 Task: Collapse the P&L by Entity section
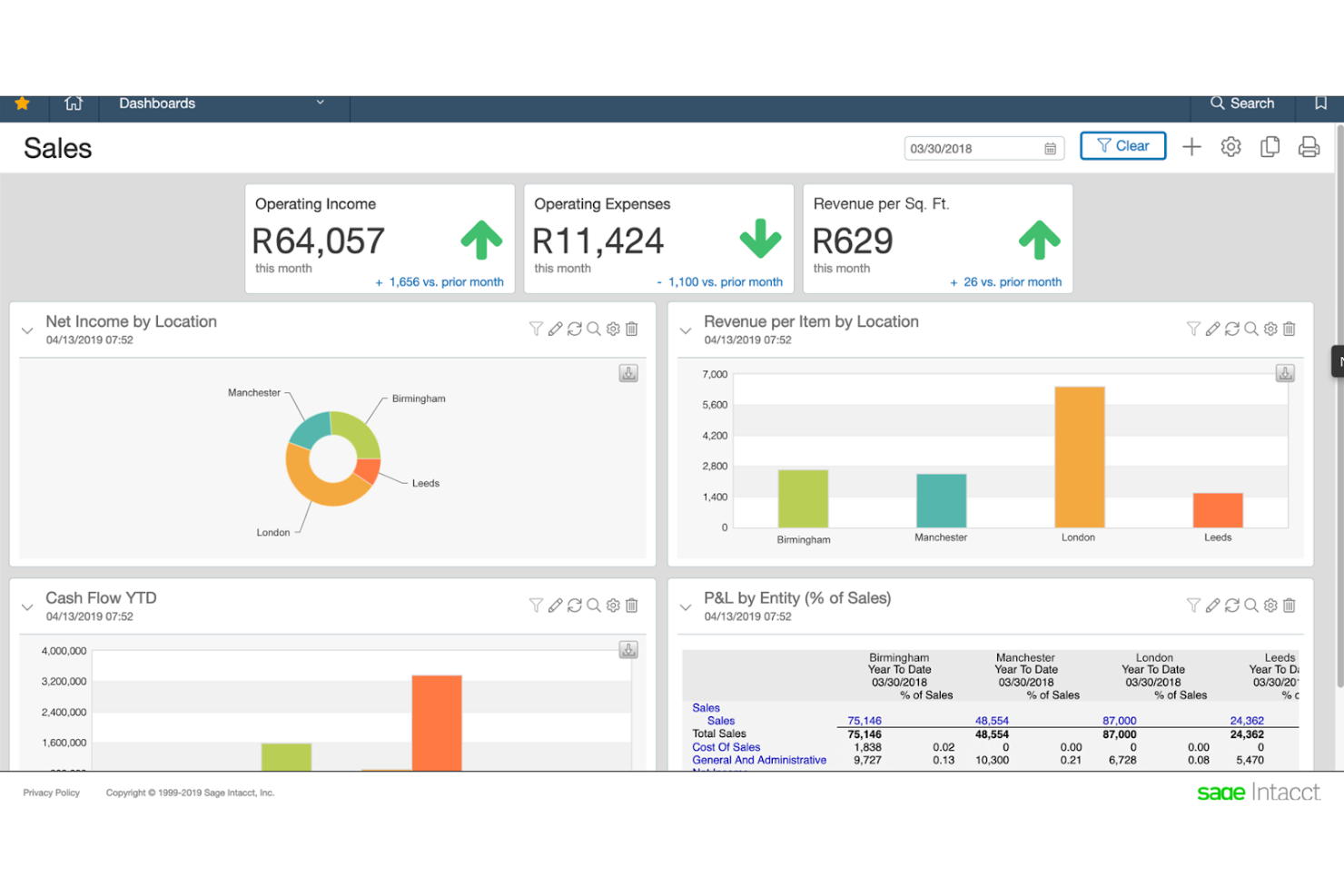coord(685,607)
